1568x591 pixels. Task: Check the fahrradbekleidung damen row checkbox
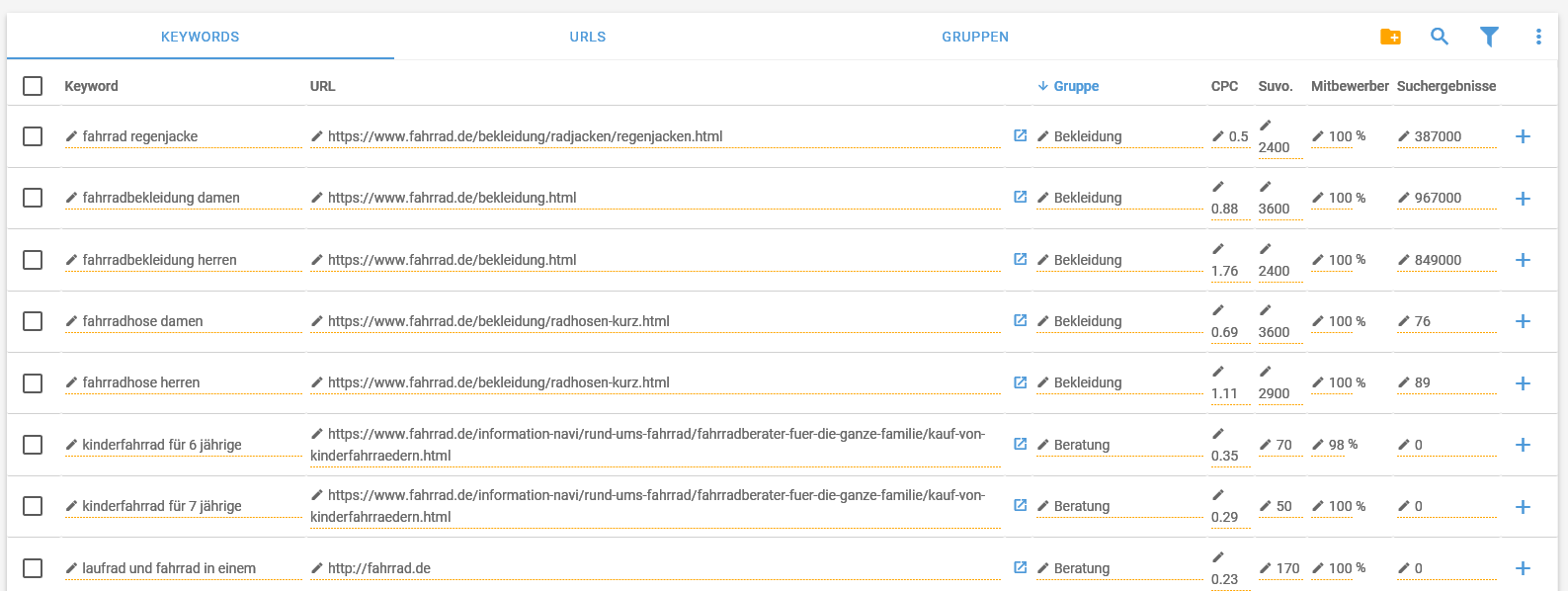coord(33,198)
